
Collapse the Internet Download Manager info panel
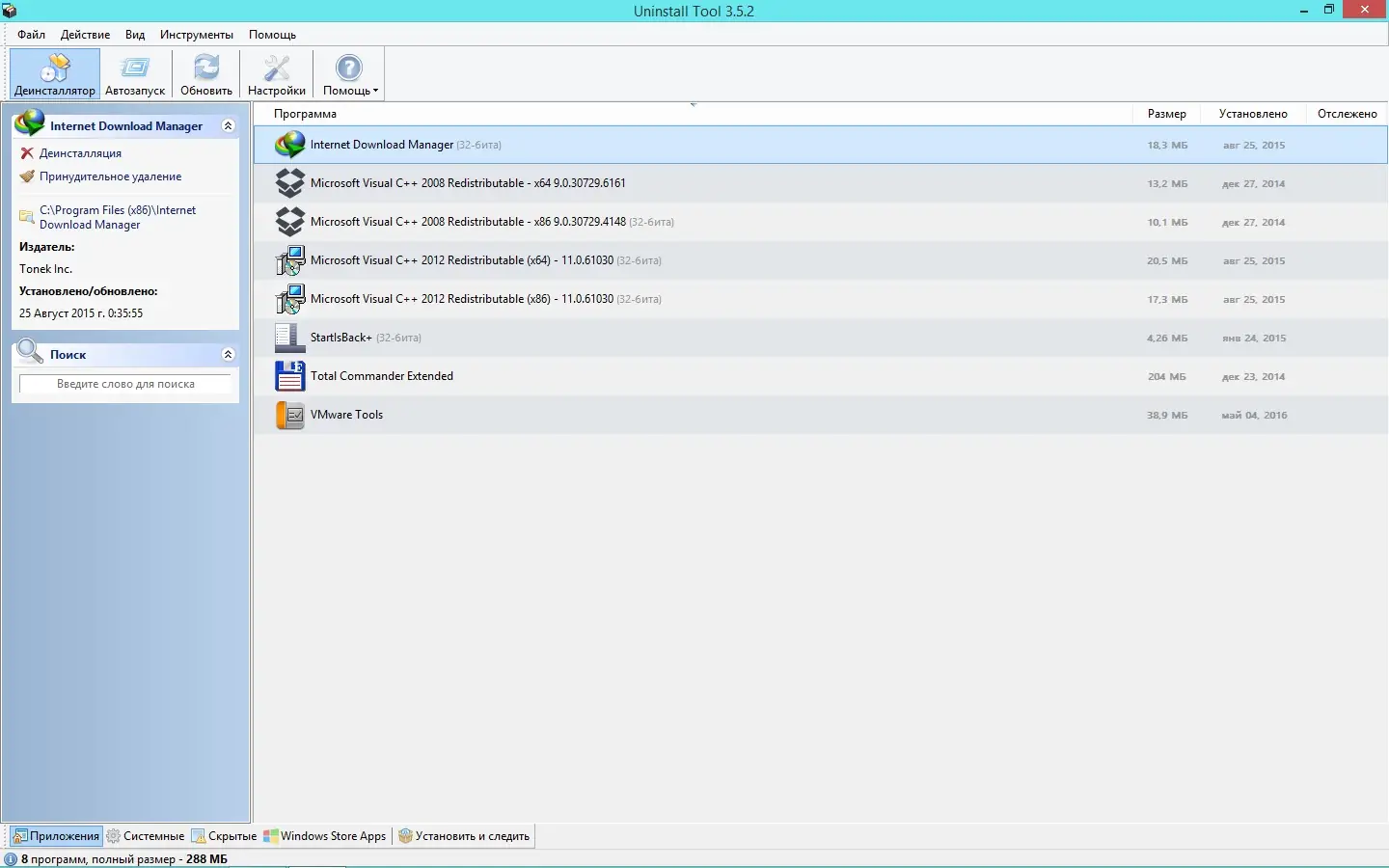tap(229, 125)
